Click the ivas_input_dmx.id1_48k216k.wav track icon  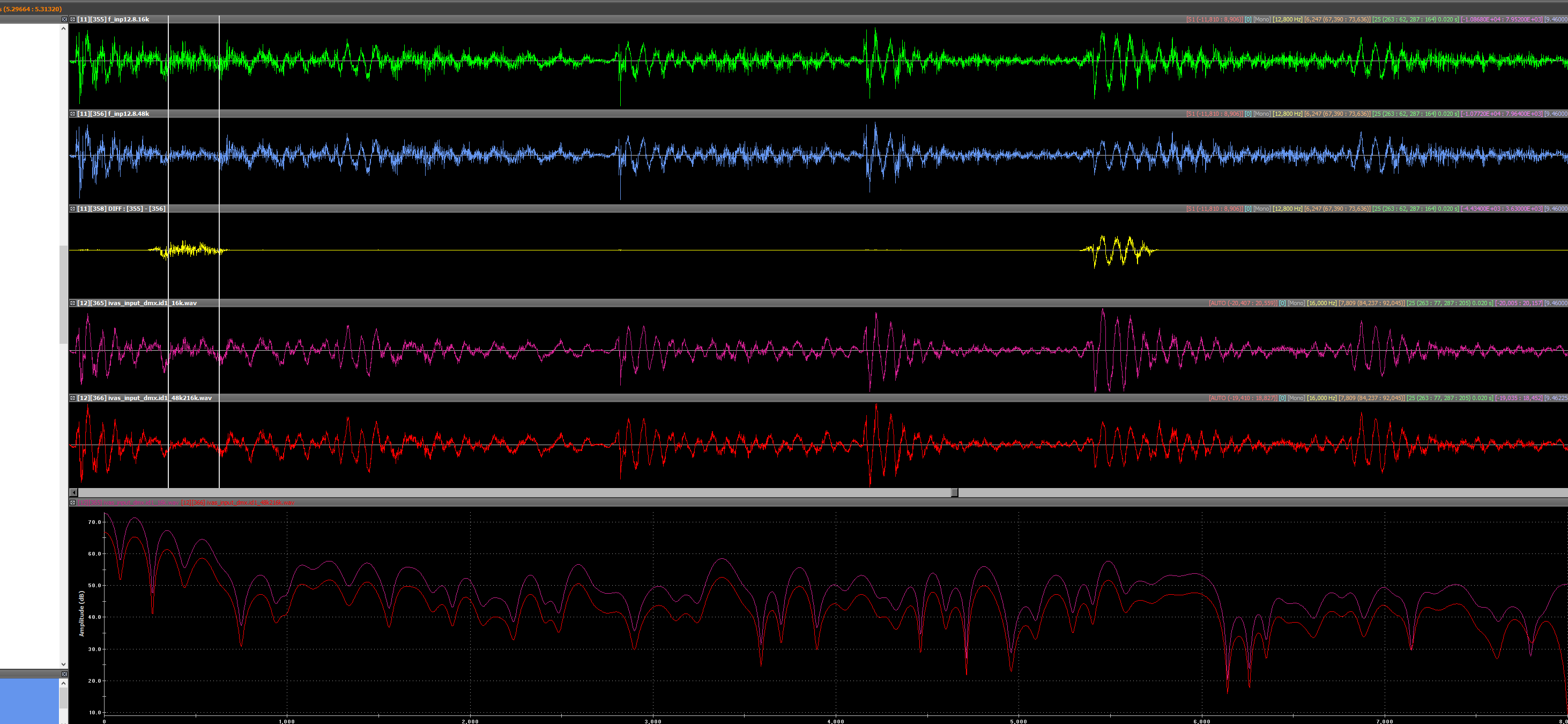pyautogui.click(x=72, y=398)
